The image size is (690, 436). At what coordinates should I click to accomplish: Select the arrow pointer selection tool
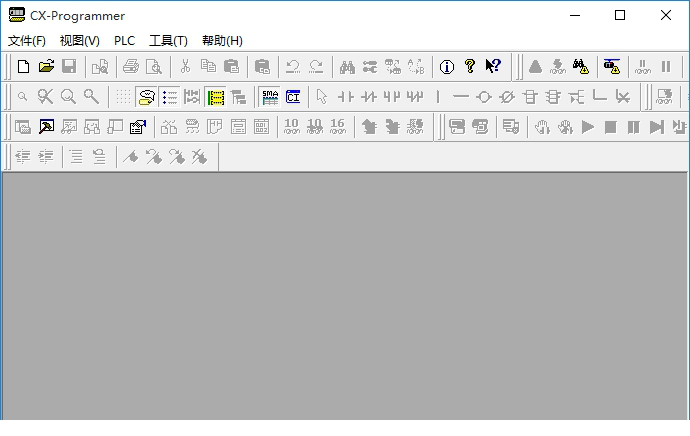(322, 97)
